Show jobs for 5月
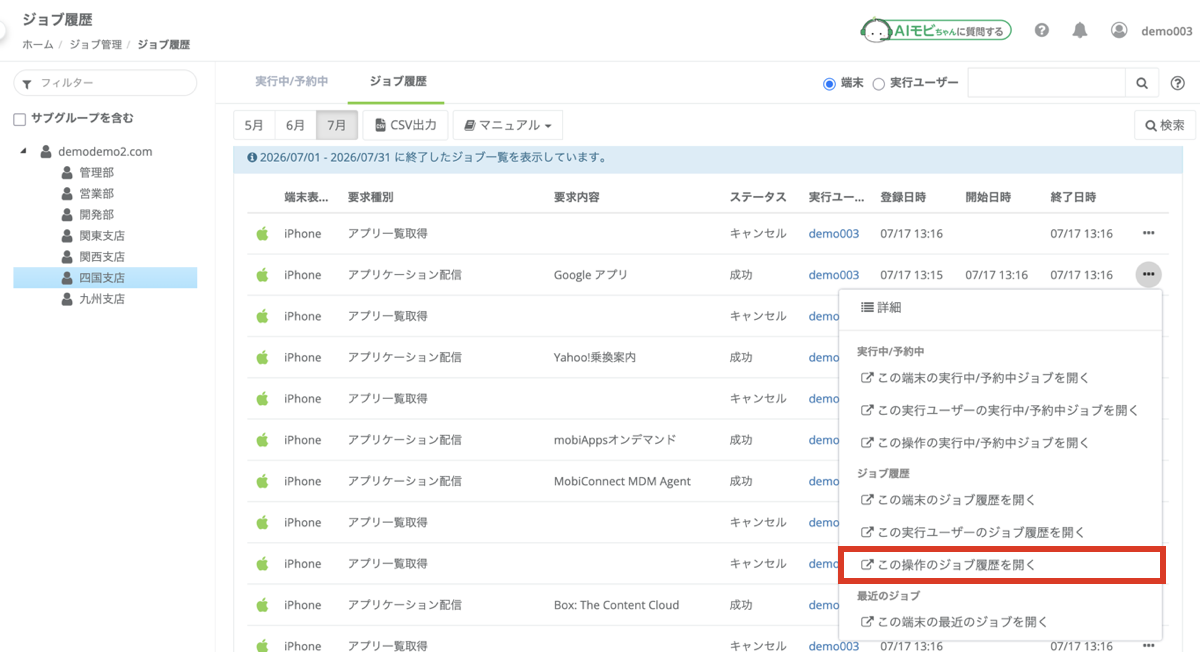 254,125
